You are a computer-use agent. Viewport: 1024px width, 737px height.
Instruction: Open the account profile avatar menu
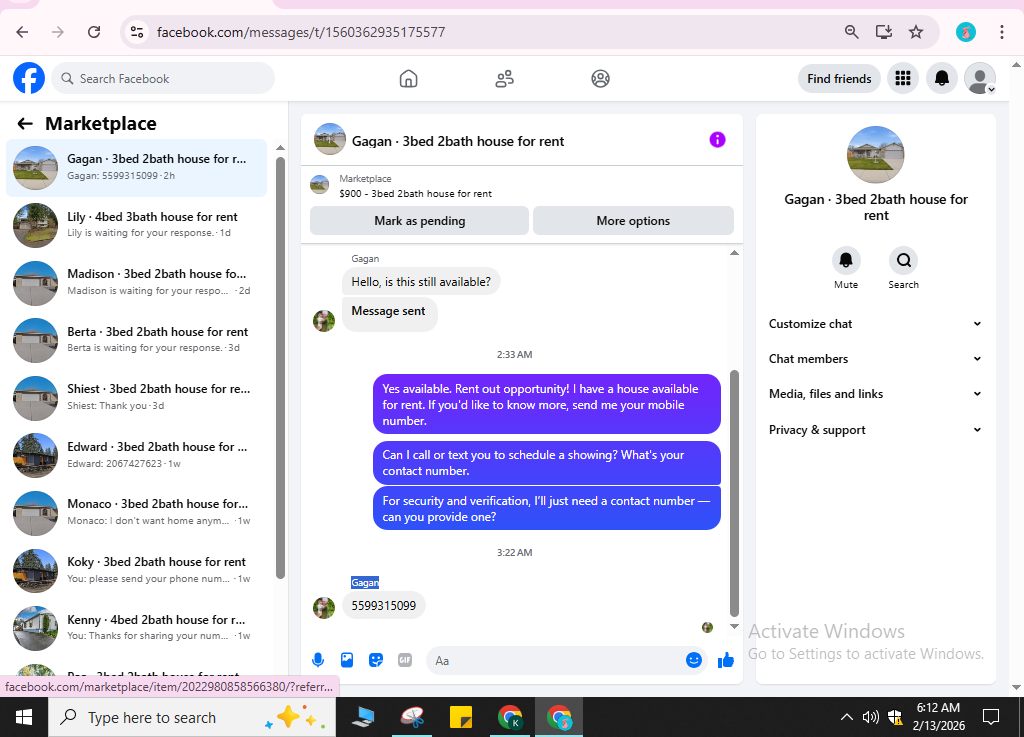coord(980,79)
